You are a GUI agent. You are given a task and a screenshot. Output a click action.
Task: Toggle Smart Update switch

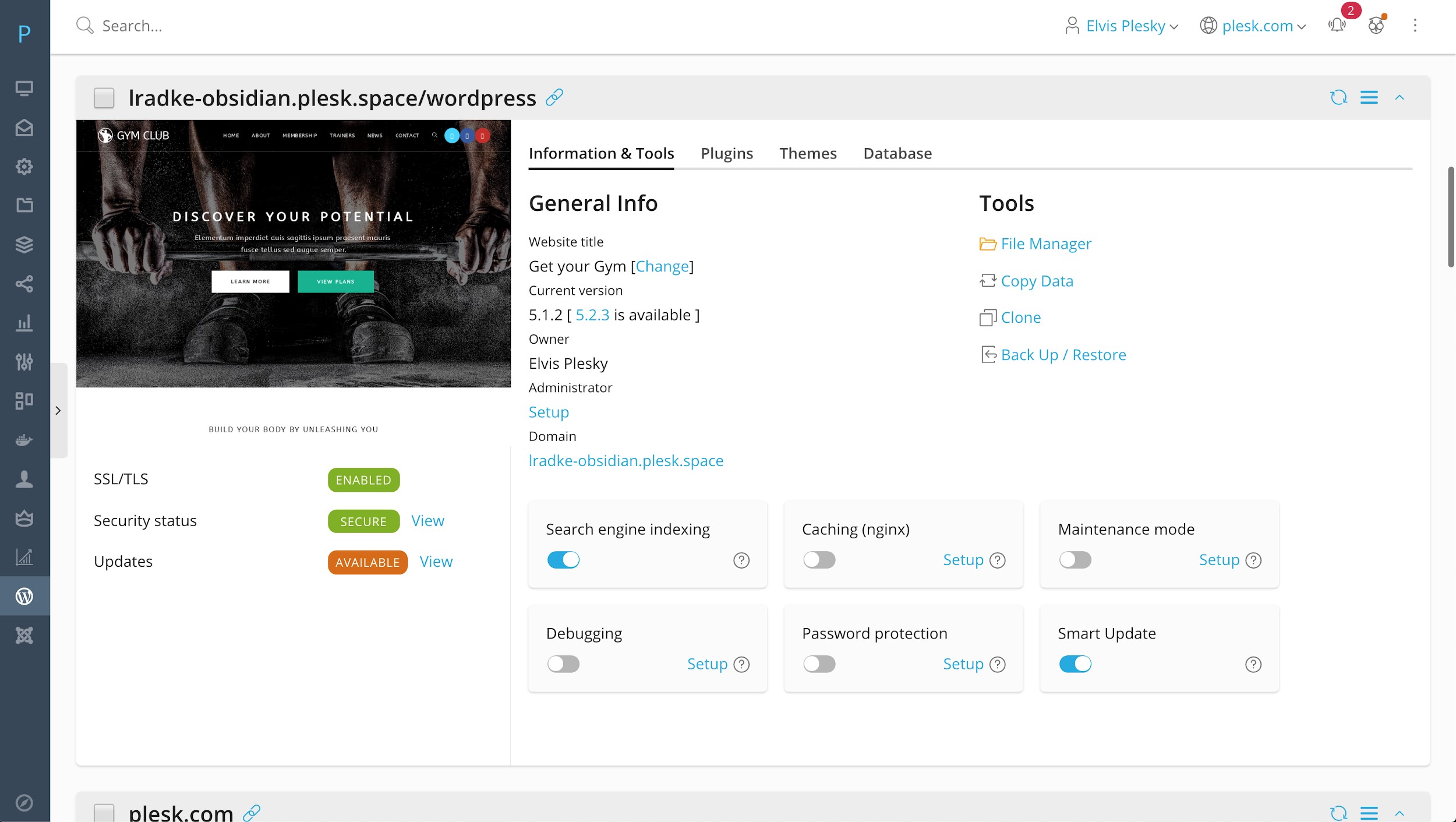(1075, 664)
